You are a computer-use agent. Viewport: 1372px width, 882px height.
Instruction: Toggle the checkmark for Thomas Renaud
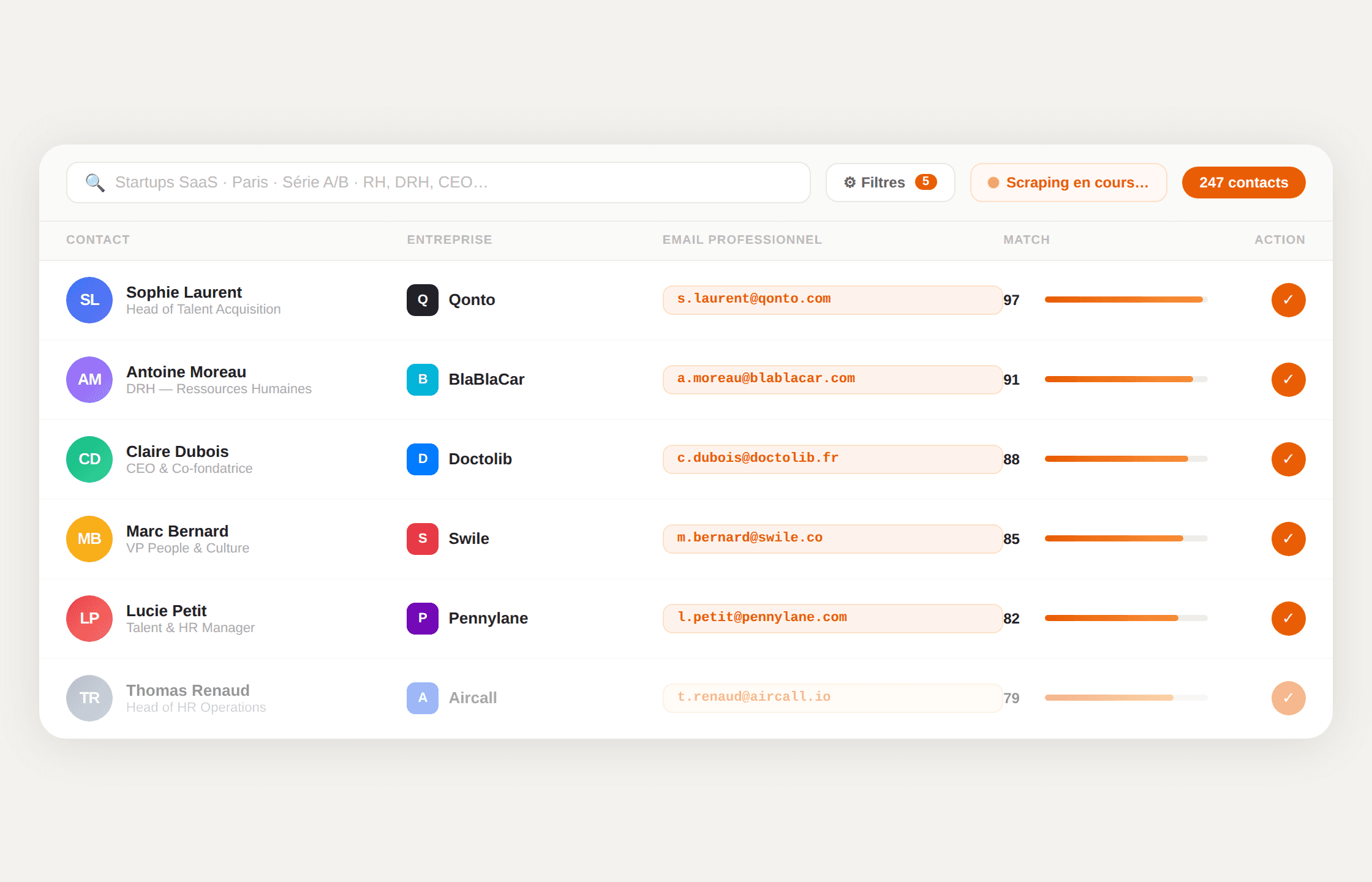[x=1288, y=698]
